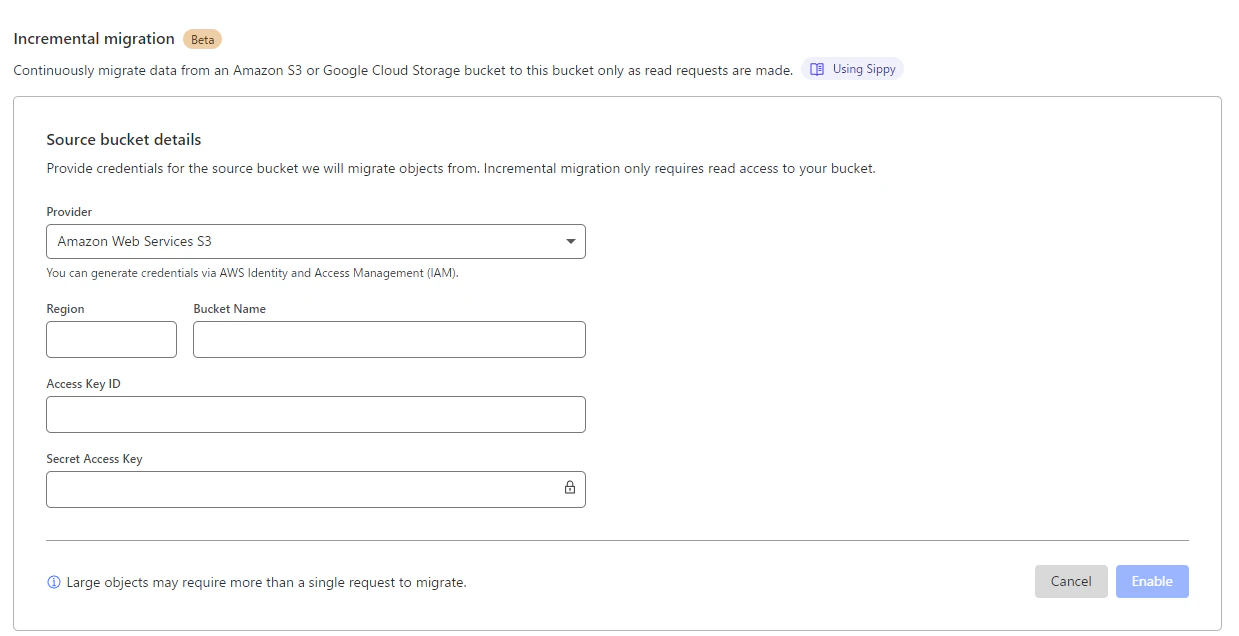This screenshot has height=636, width=1239.
Task: Click the Incremental migration heading
Action: [x=94, y=39]
